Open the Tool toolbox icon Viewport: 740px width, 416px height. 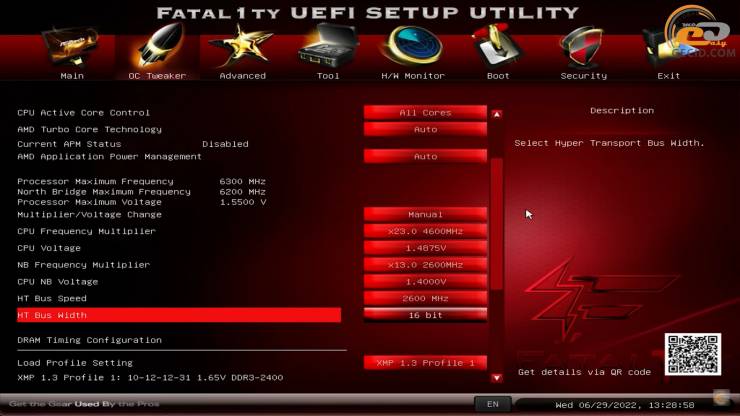[x=328, y=46]
